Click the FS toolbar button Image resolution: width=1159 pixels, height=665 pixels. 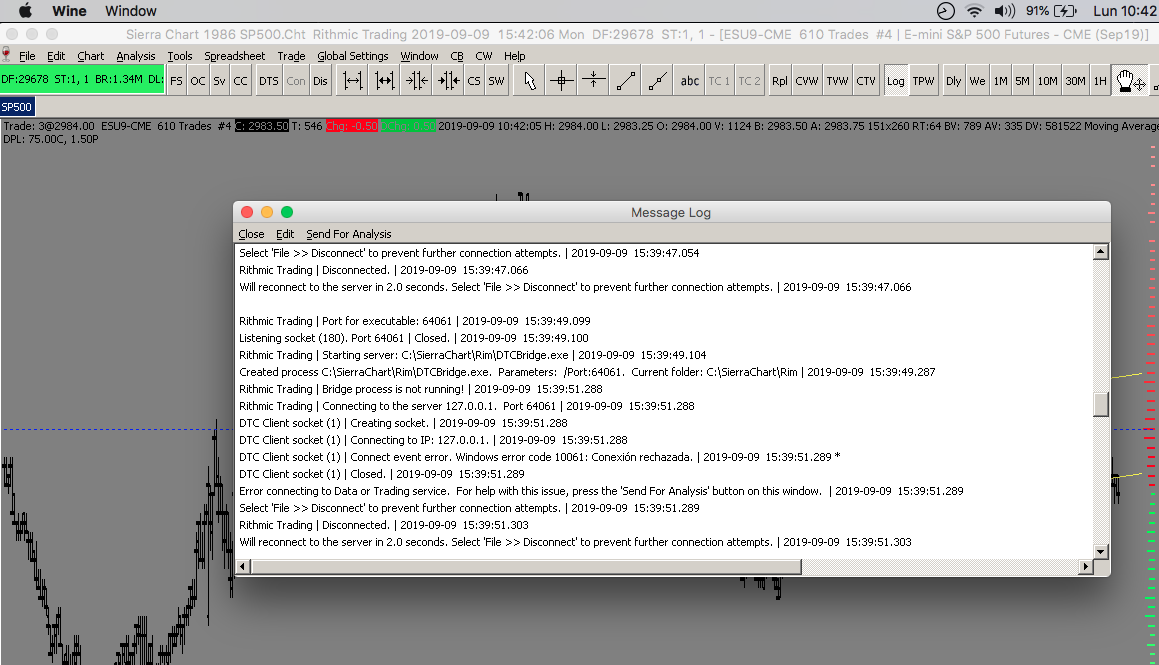coord(176,81)
